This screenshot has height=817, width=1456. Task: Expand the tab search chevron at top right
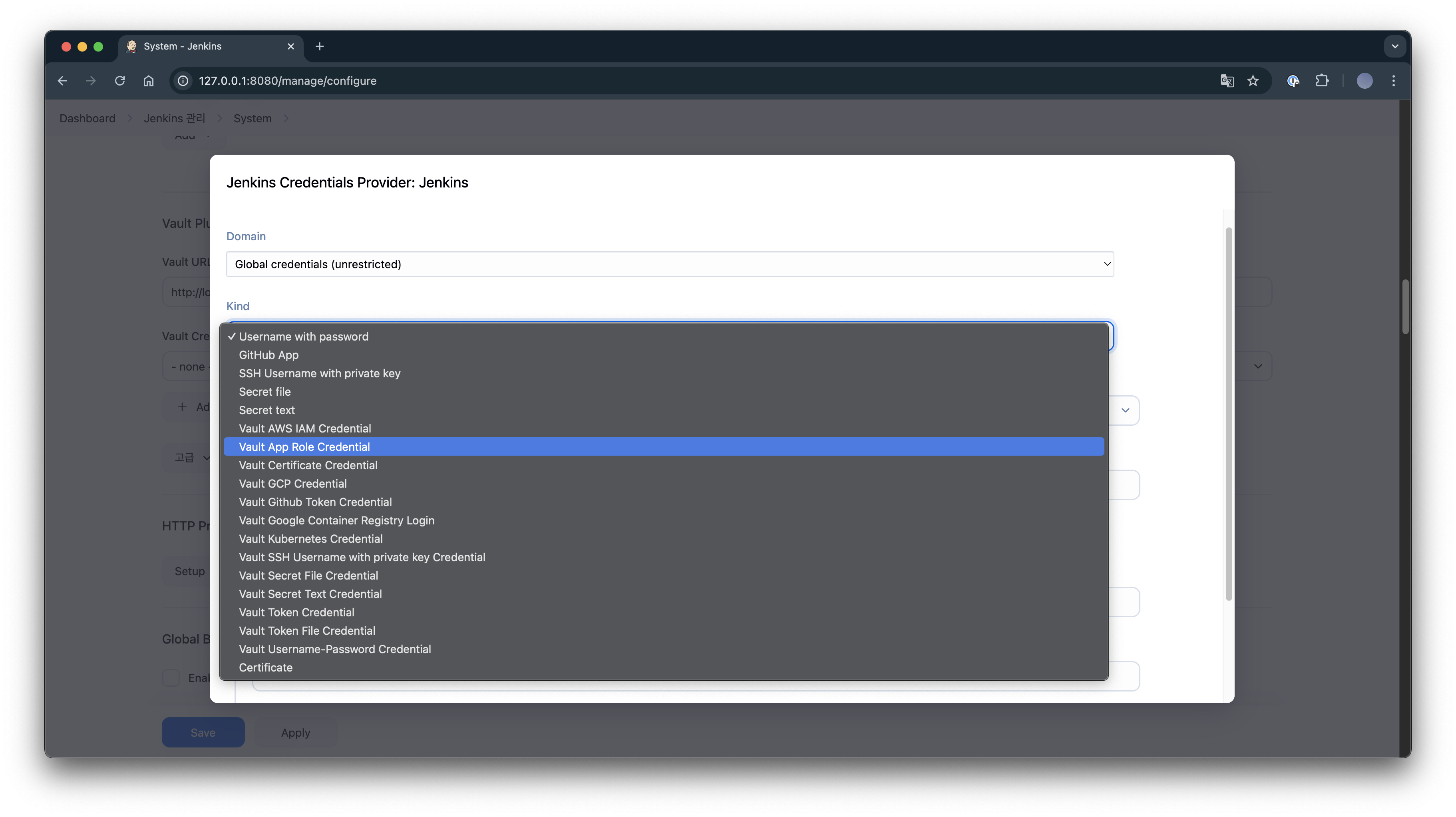pyautogui.click(x=1394, y=46)
